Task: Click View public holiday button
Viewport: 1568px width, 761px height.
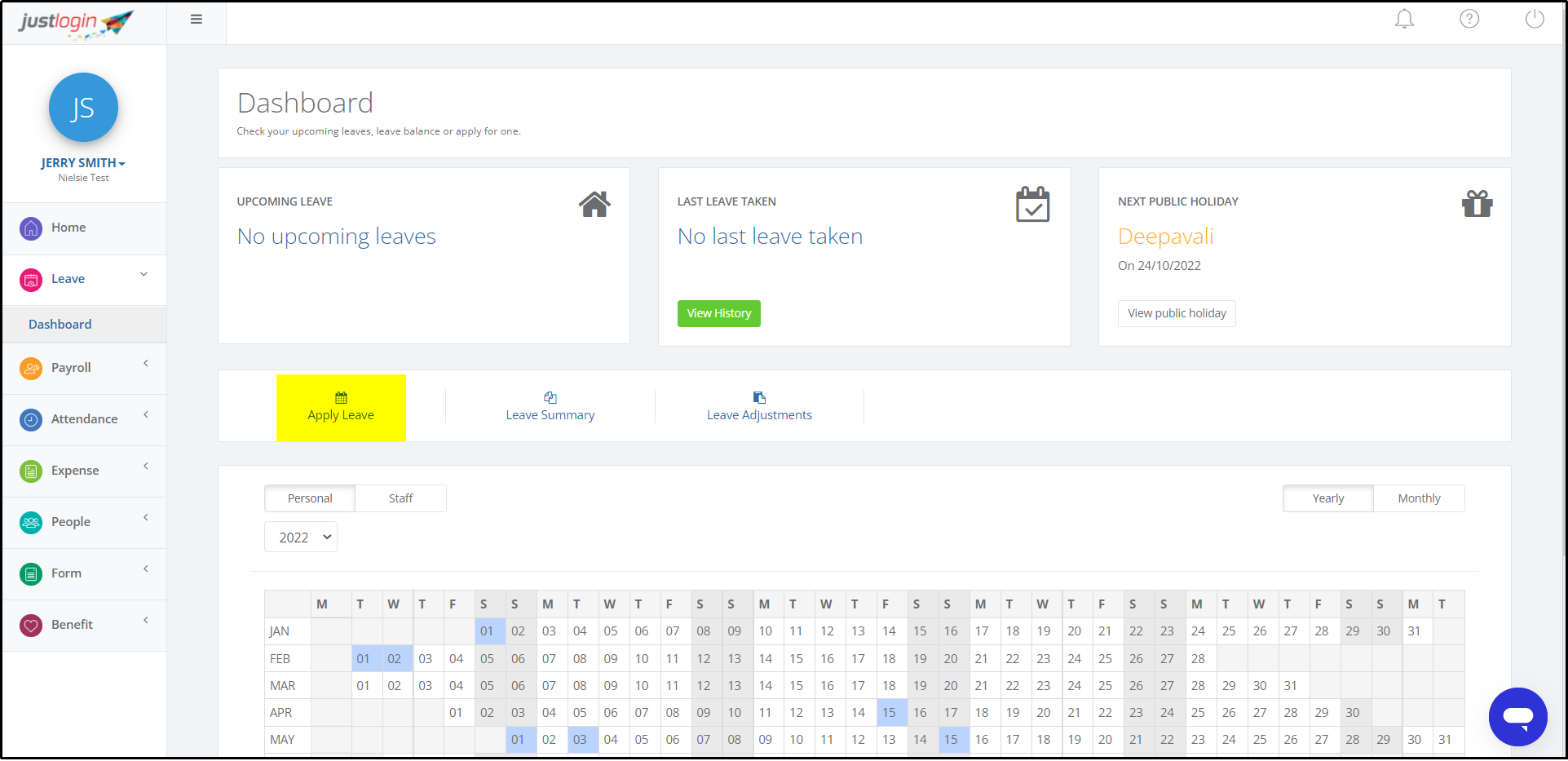Action: [1177, 313]
